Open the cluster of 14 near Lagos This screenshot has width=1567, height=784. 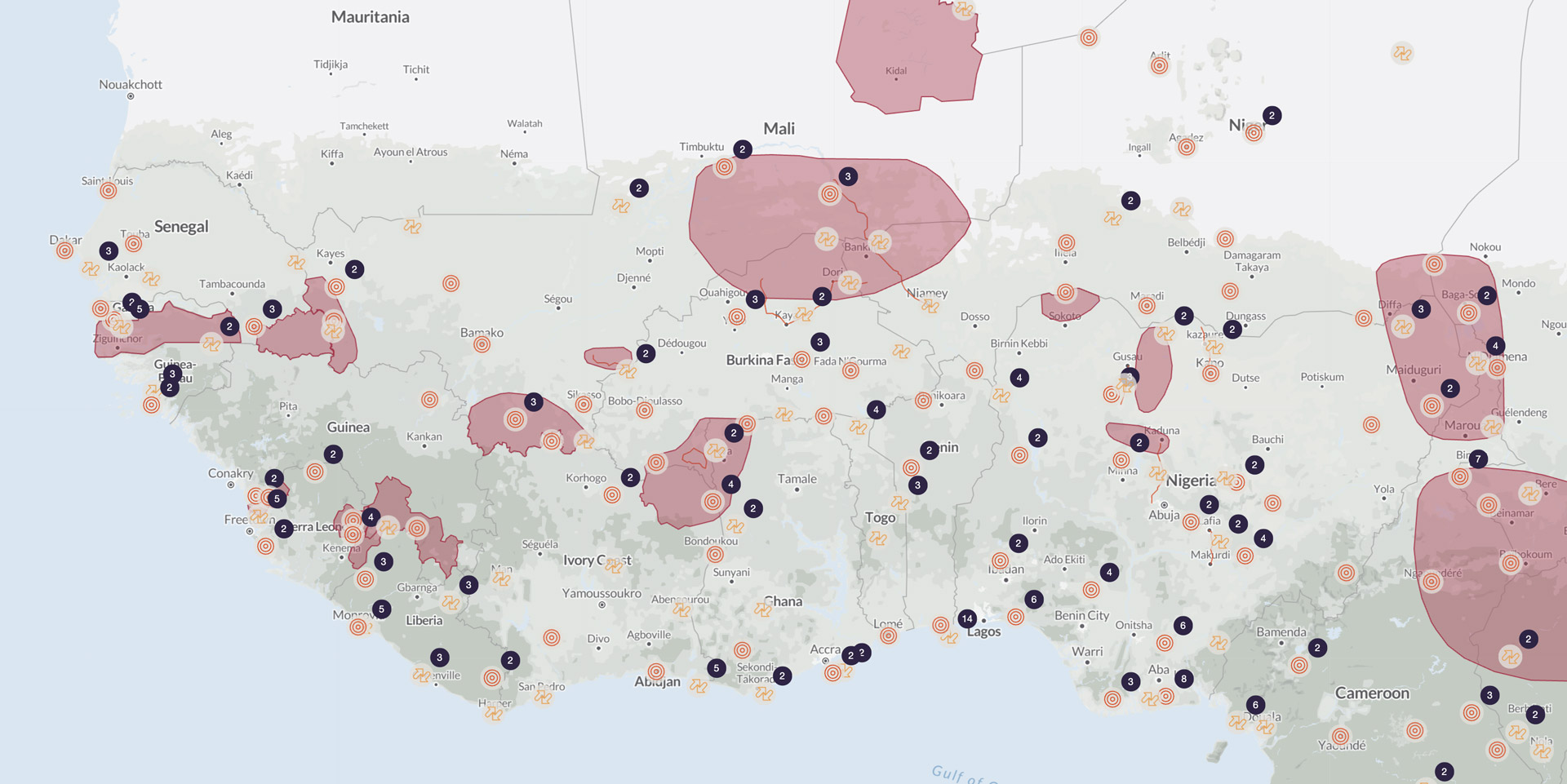pos(967,618)
